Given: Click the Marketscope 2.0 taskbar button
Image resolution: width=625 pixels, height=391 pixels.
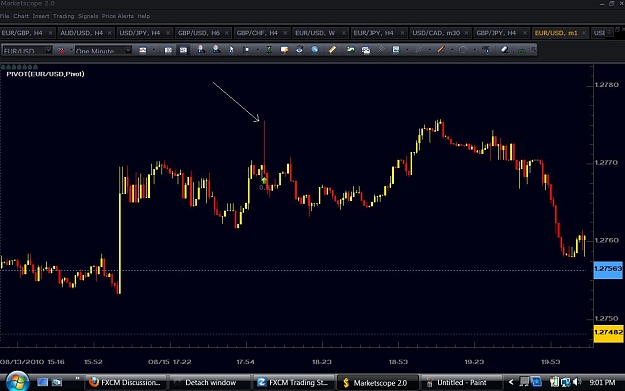Looking at the screenshot, I should [x=378, y=382].
